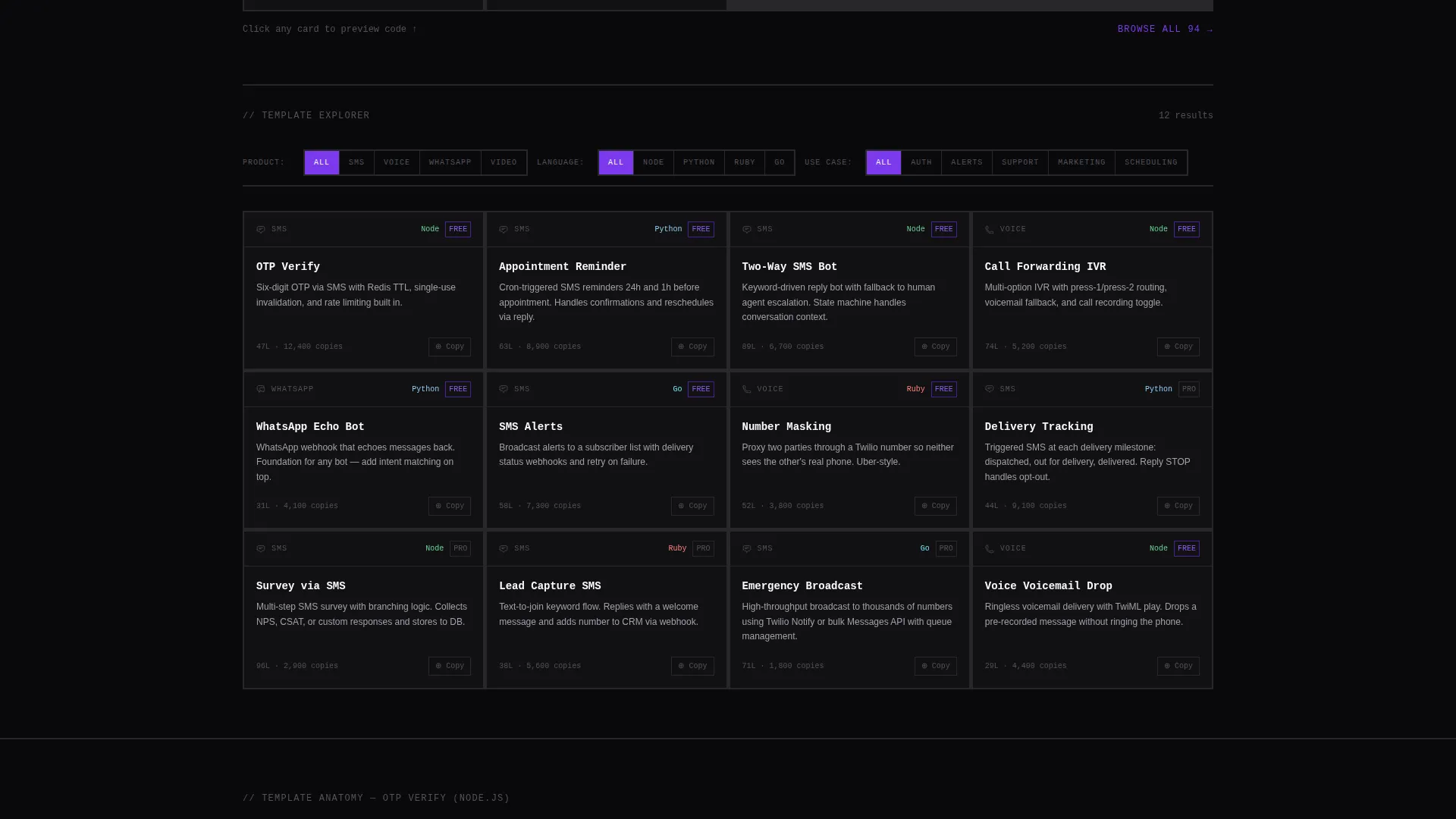
Task: Filter use case by MARKETING
Action: 1081,162
